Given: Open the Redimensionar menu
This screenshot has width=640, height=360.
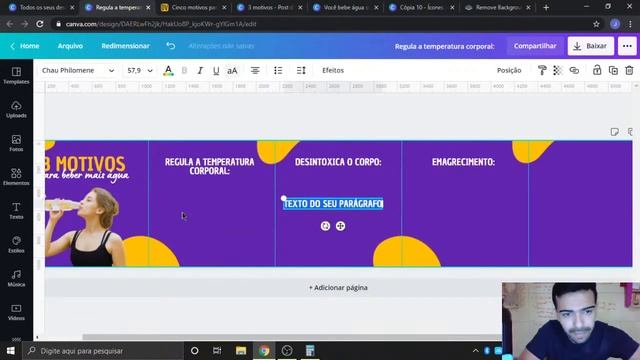Looking at the screenshot, I should click(x=125, y=46).
